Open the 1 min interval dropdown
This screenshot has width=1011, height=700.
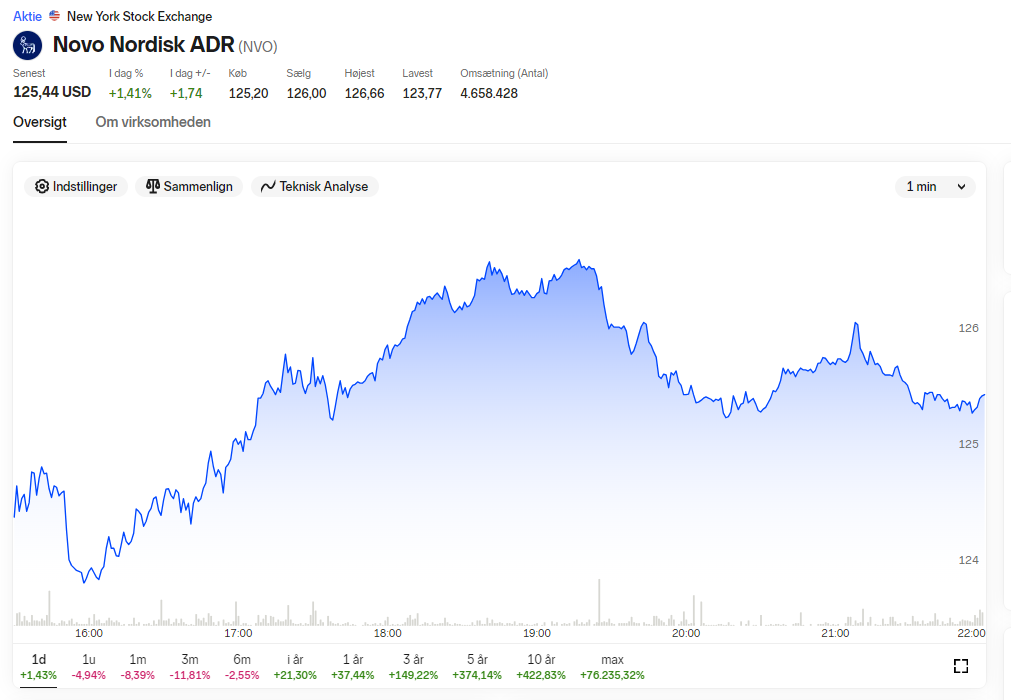935,186
